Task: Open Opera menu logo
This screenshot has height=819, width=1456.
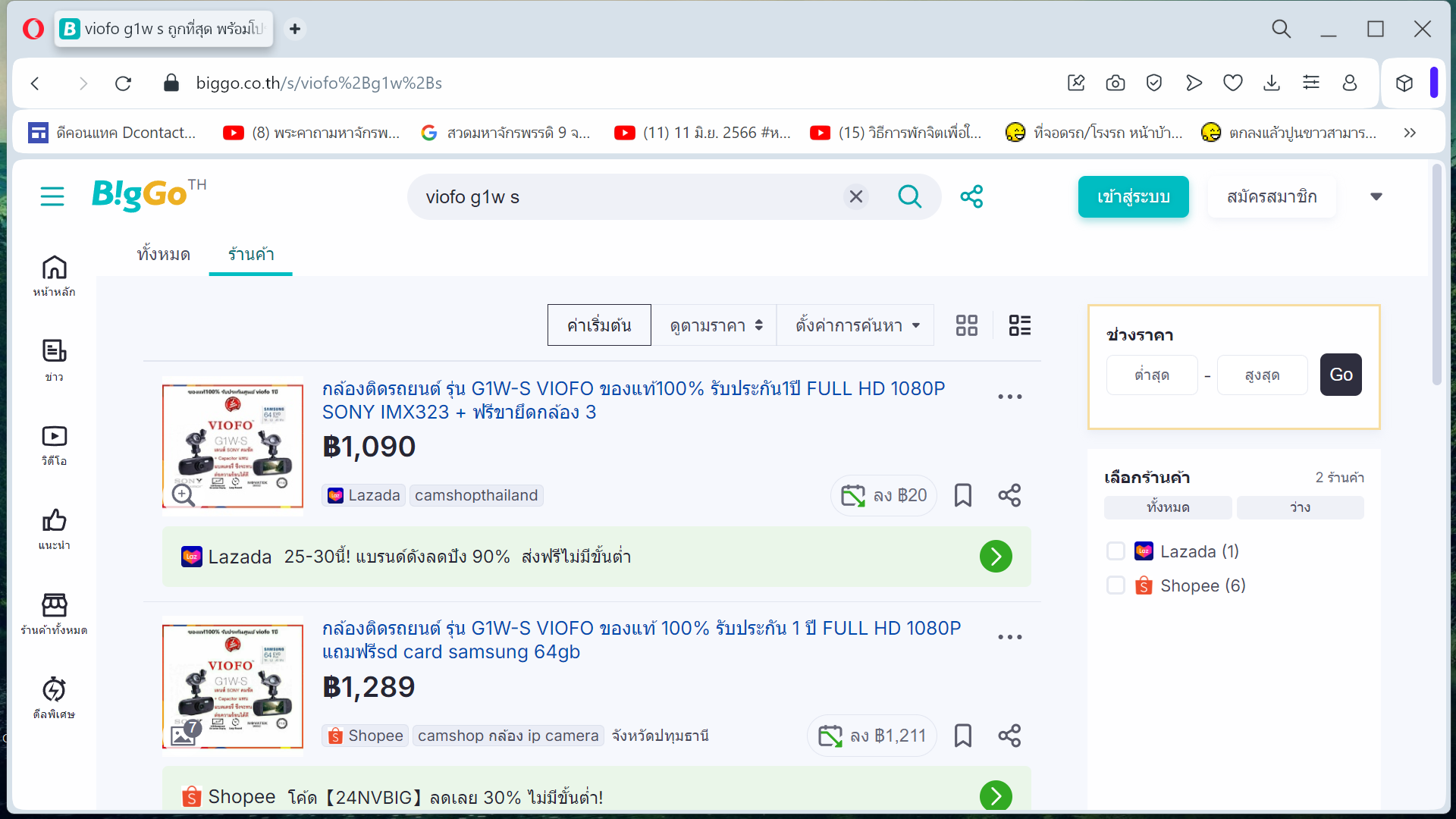Action: coord(33,29)
